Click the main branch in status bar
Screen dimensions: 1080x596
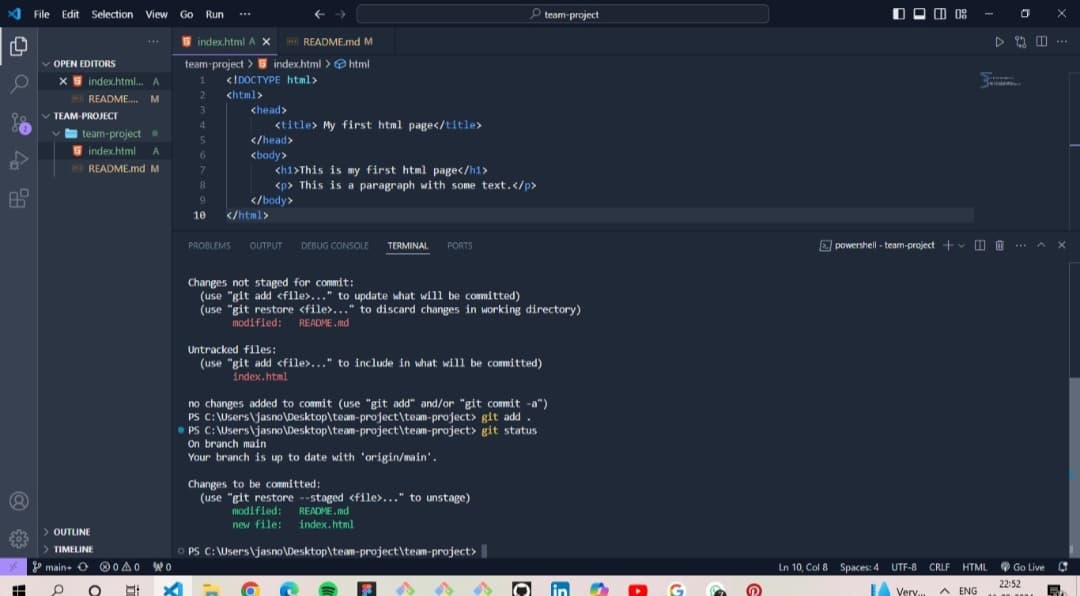[50, 567]
